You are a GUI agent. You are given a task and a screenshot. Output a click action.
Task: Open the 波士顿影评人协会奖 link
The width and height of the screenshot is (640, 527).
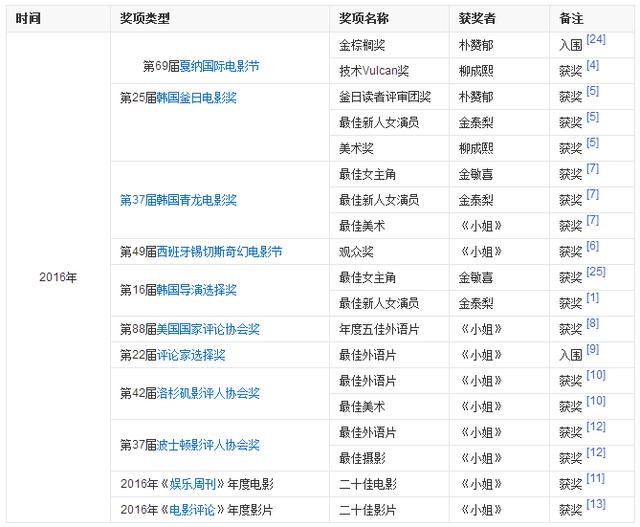pos(208,445)
